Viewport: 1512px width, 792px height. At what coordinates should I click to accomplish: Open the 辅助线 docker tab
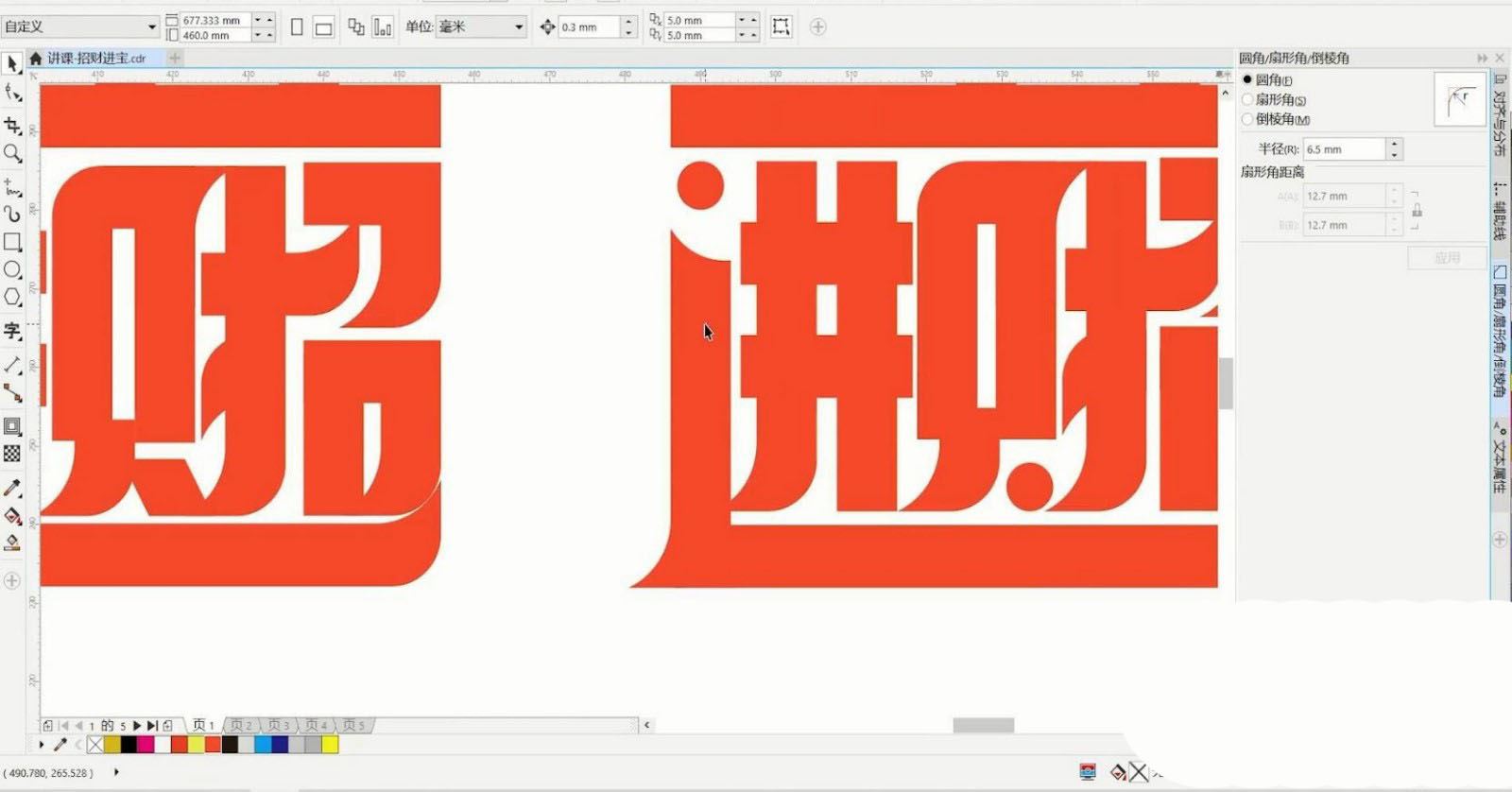(x=1500, y=212)
